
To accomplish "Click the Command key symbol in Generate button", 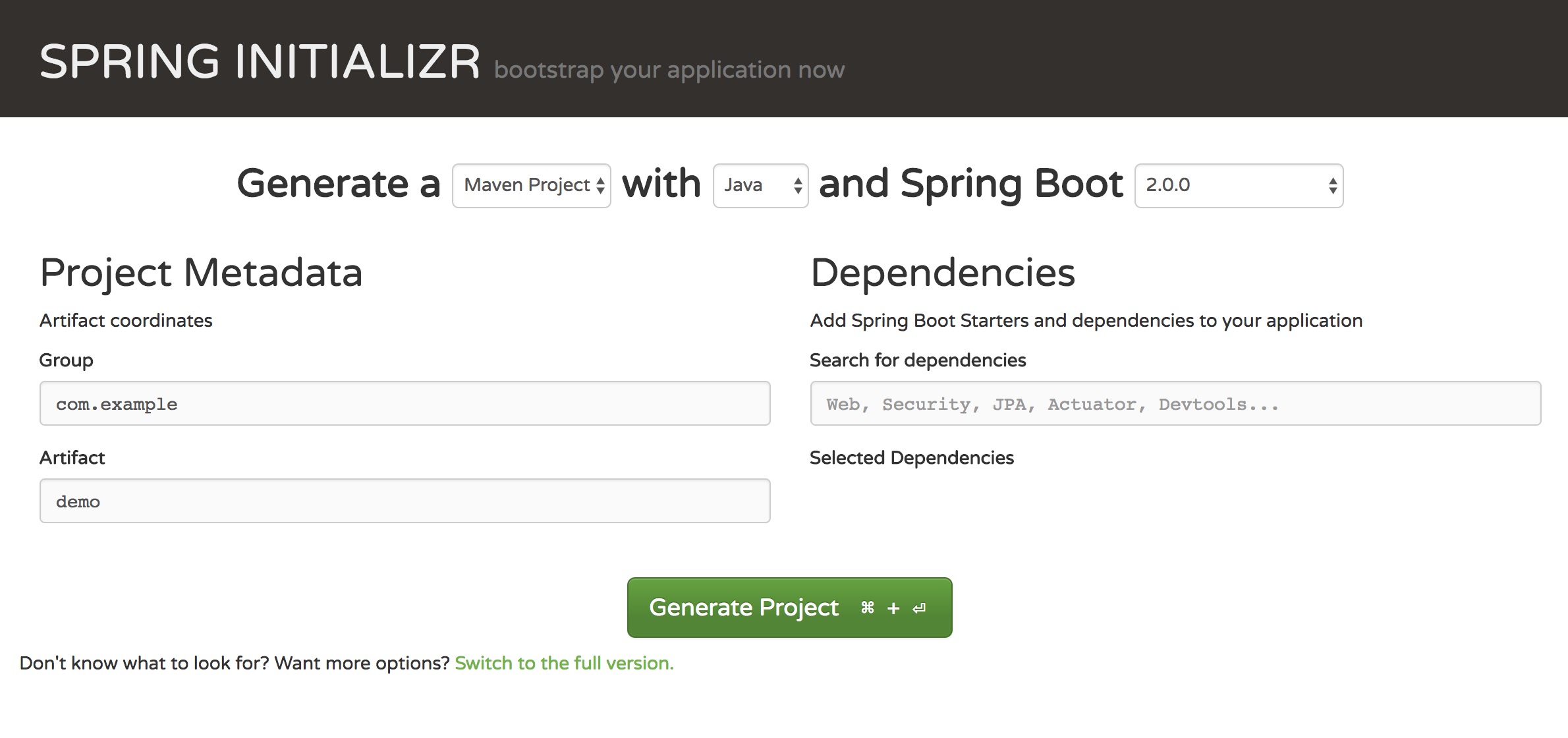I will [868, 608].
